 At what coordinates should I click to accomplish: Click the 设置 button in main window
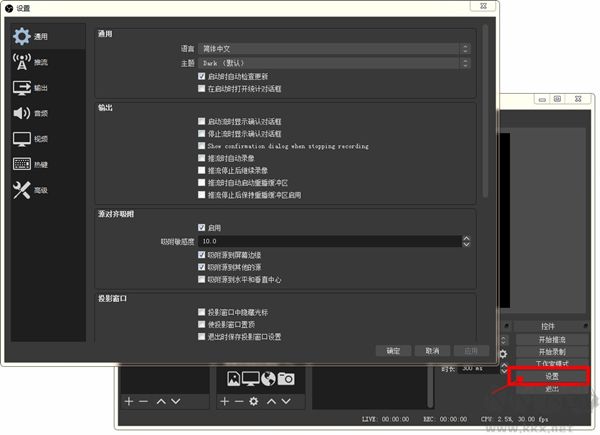click(x=552, y=376)
